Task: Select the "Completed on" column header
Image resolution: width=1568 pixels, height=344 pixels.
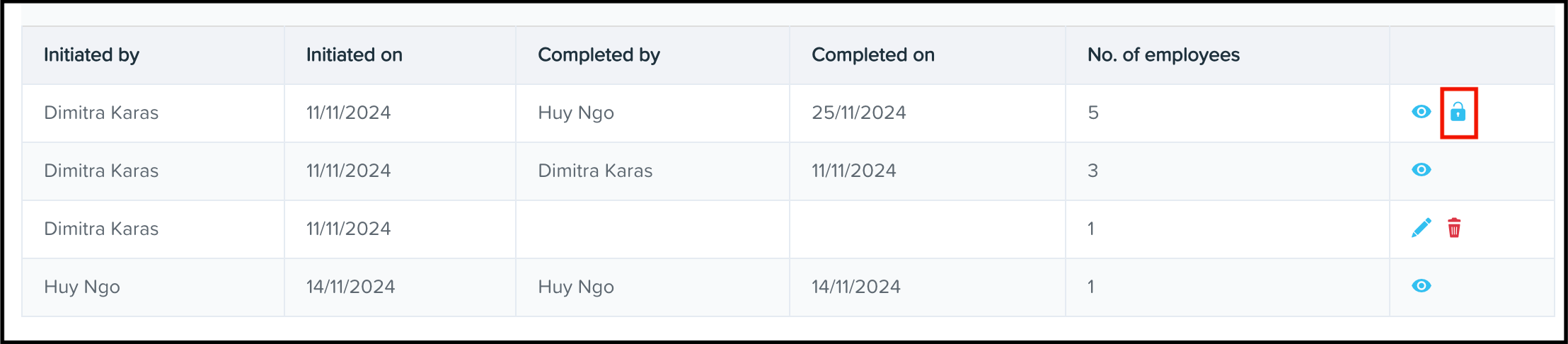Action: 872,55
